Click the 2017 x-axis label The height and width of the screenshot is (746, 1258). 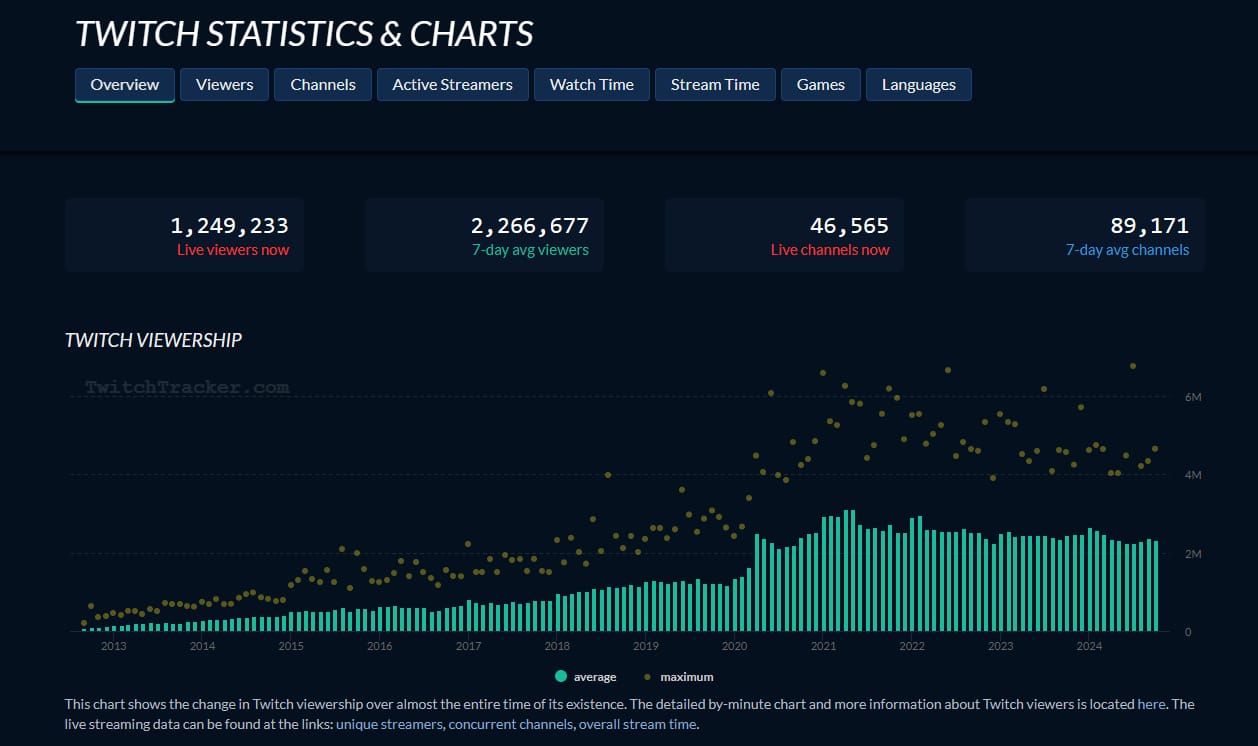(468, 646)
